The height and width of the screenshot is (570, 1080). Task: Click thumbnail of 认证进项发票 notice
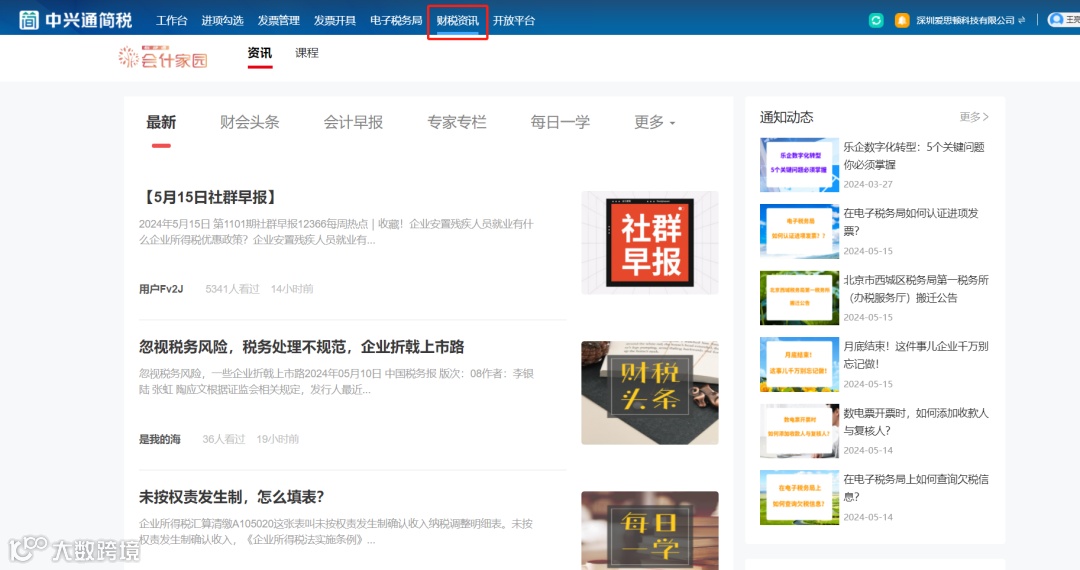(x=799, y=231)
